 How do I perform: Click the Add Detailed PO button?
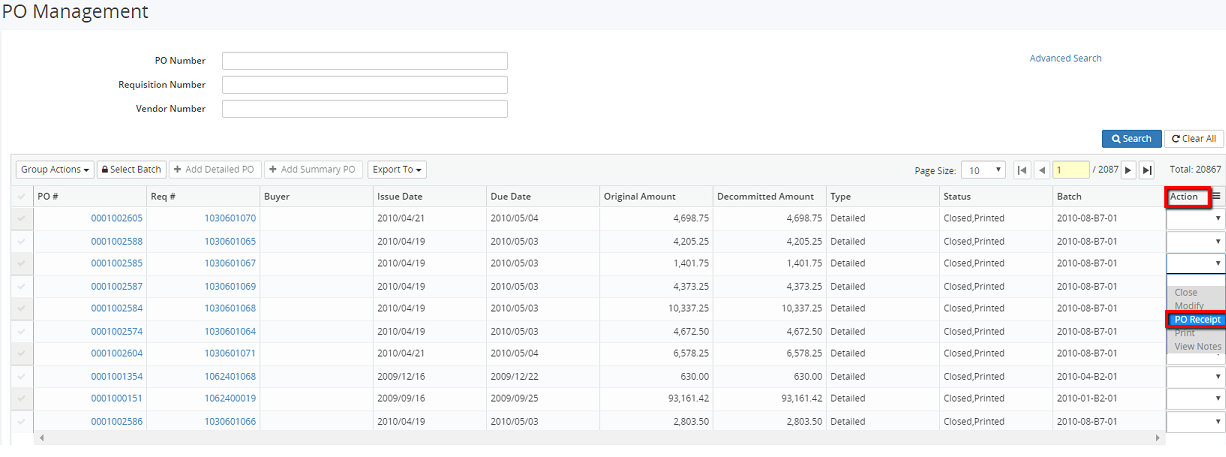point(214,170)
